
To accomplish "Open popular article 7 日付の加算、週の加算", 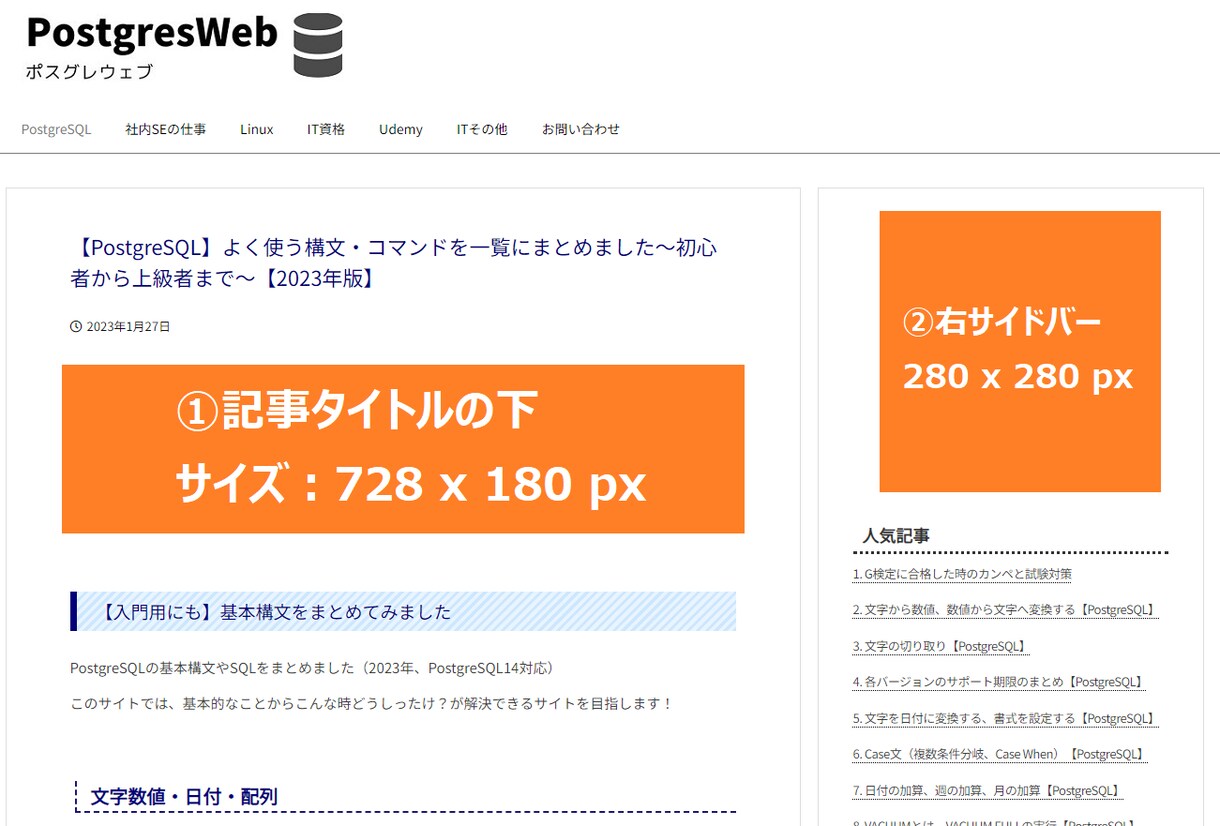I will pyautogui.click(x=988, y=790).
